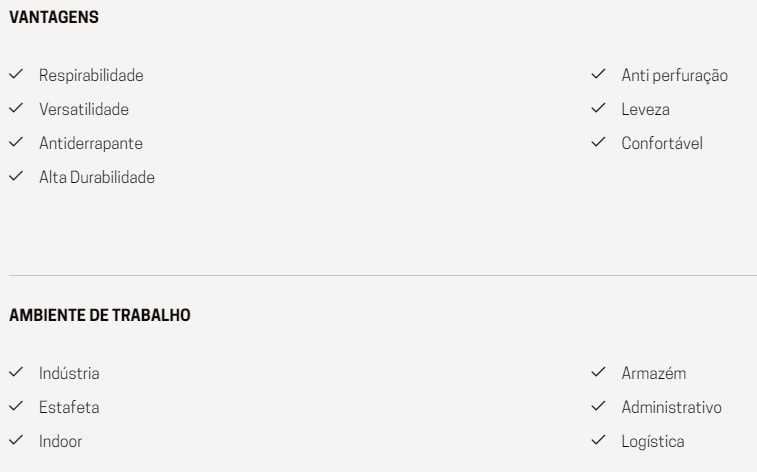This screenshot has height=472, width=757.
Task: Click the checkmark beside Logística
Action: (x=598, y=440)
